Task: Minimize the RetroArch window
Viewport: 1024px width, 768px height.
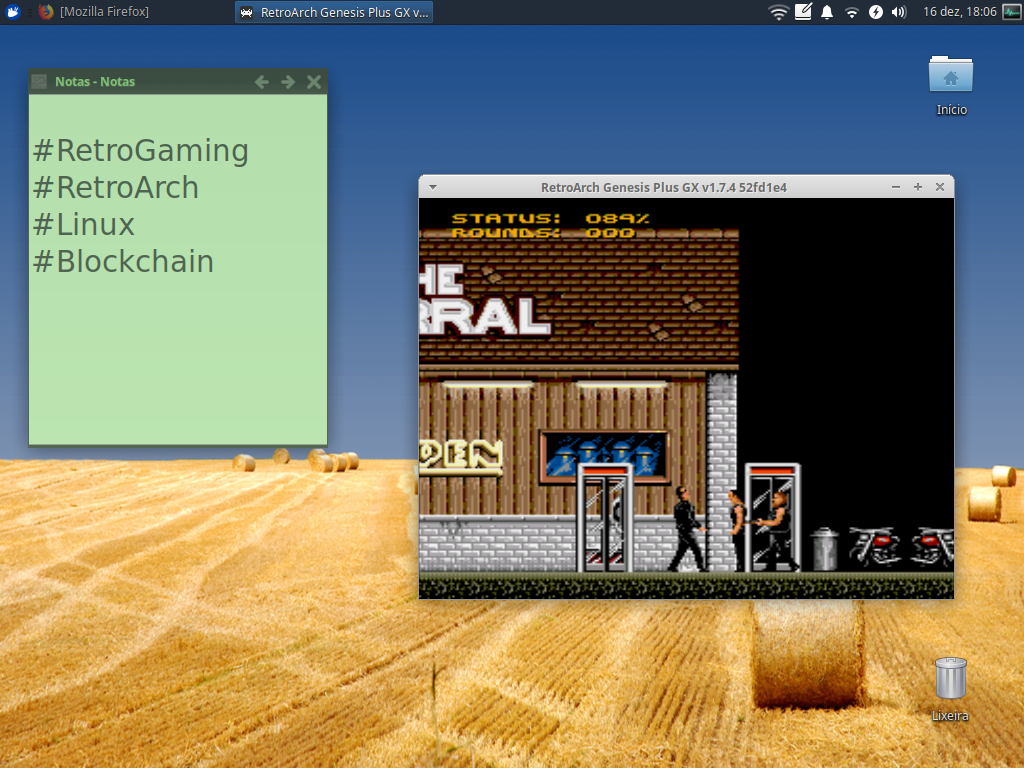Action: (x=896, y=187)
